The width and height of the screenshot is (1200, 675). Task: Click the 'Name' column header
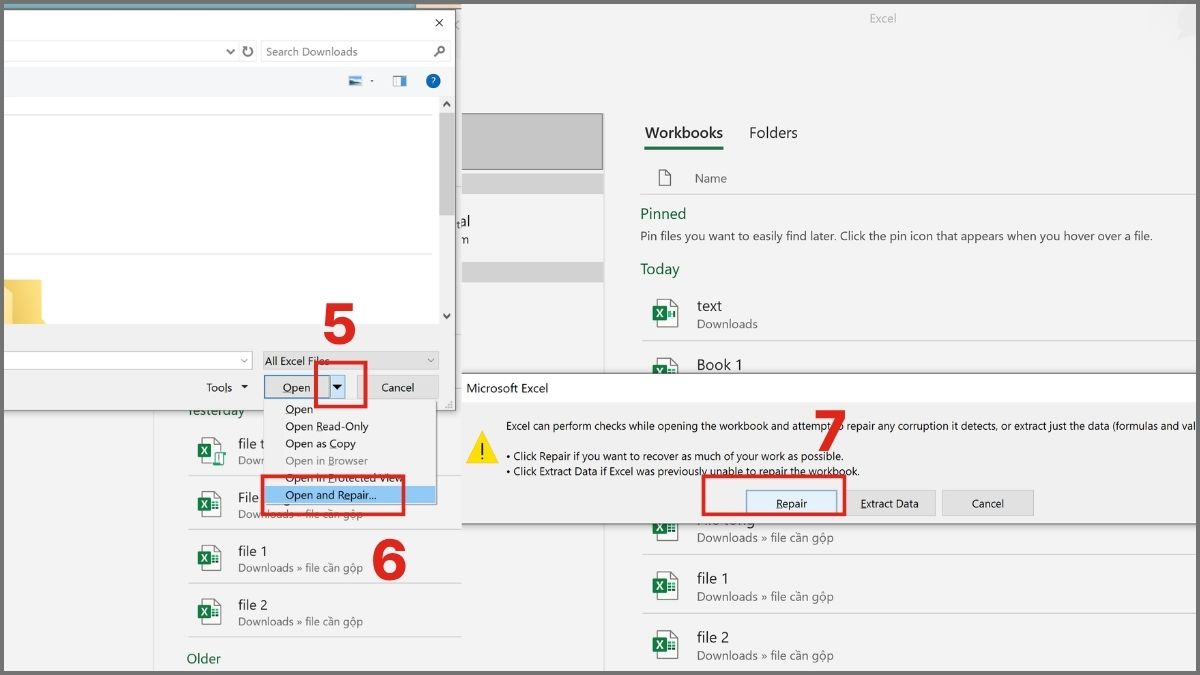(x=711, y=178)
